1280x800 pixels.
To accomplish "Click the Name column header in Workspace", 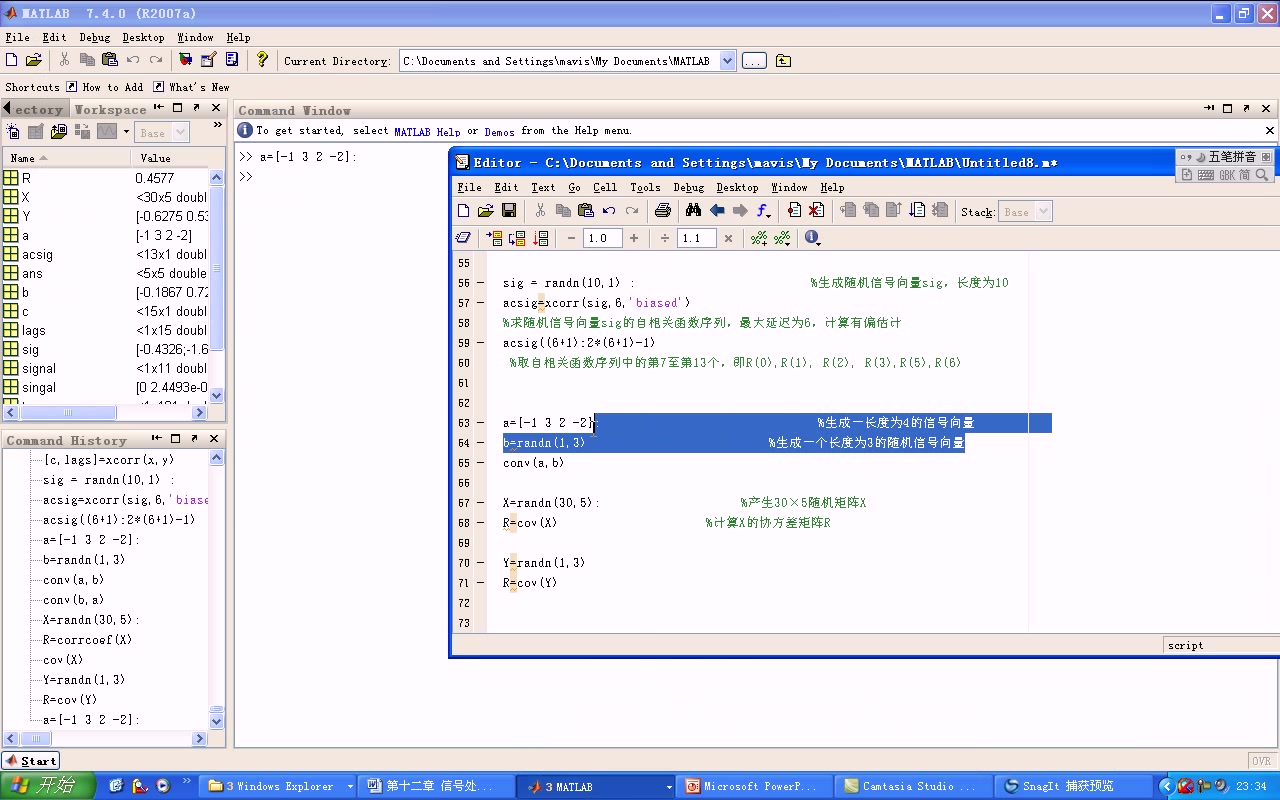I will (66, 158).
